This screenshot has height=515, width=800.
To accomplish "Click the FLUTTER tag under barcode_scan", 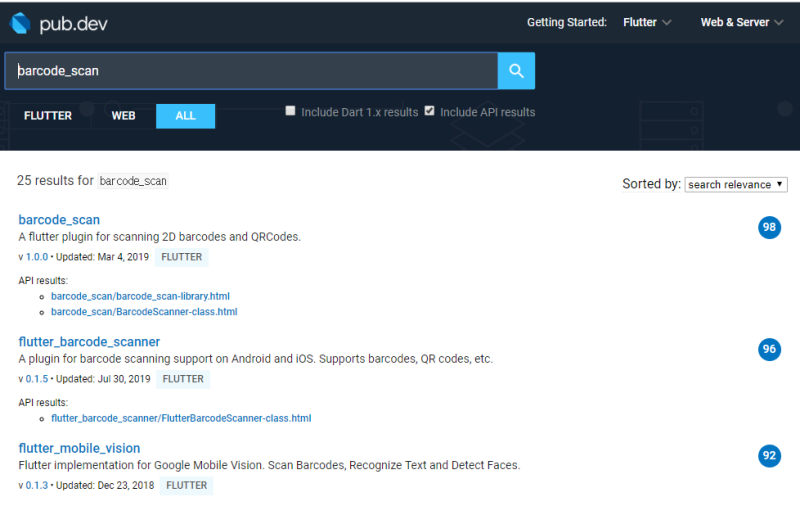I will coord(182,257).
